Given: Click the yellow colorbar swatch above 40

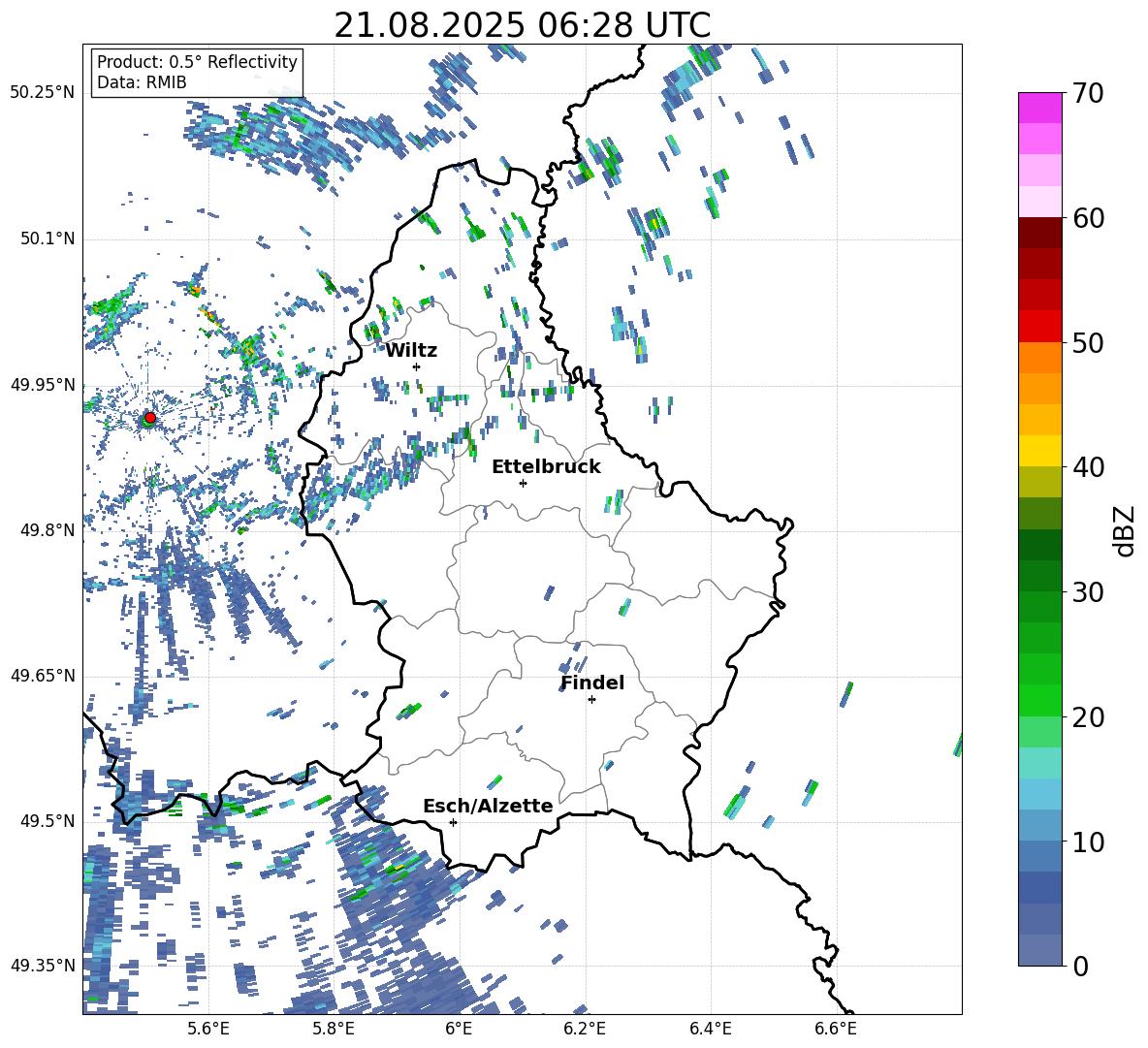Looking at the screenshot, I should [1039, 451].
